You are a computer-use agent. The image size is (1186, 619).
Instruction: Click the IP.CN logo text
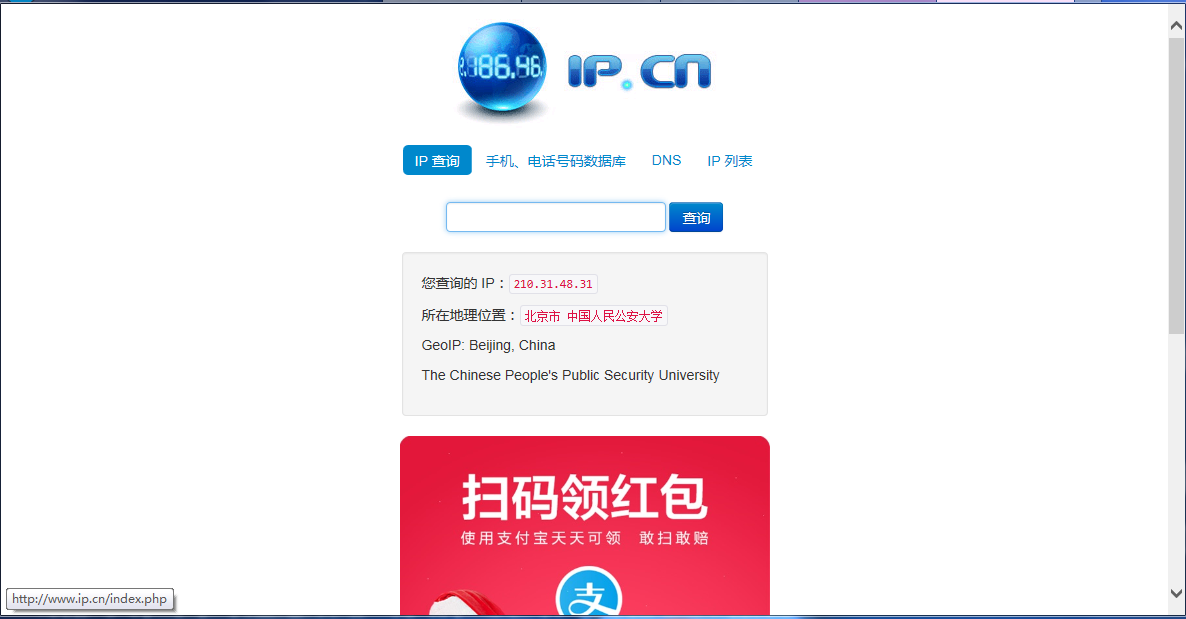pyautogui.click(x=639, y=72)
